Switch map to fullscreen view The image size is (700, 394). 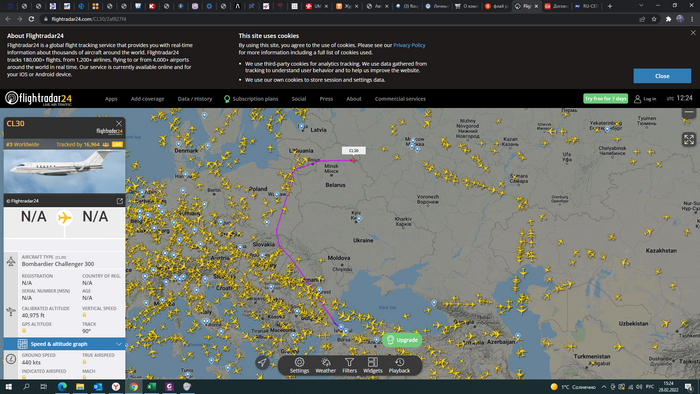(x=689, y=139)
